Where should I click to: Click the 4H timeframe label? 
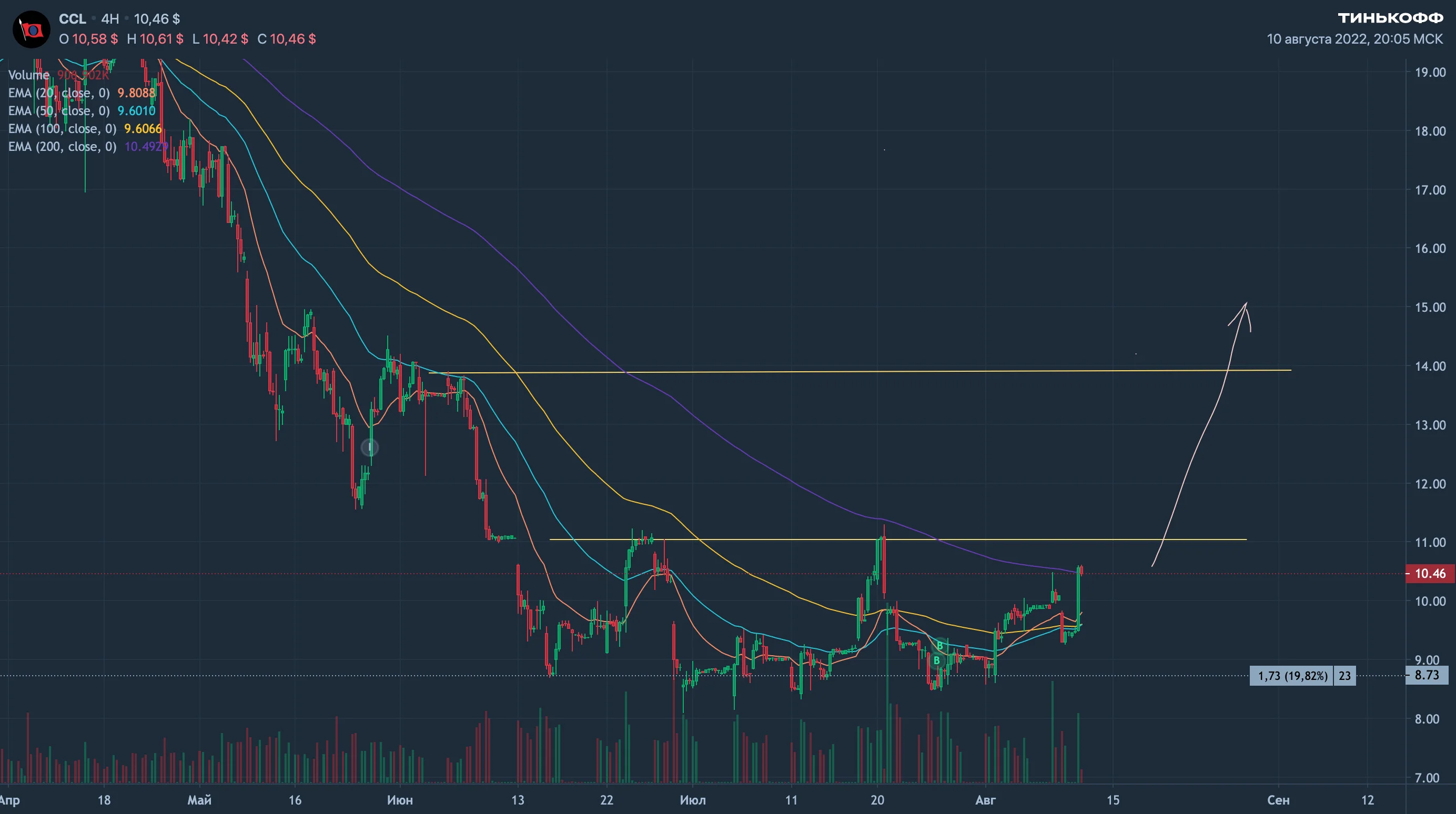110,19
